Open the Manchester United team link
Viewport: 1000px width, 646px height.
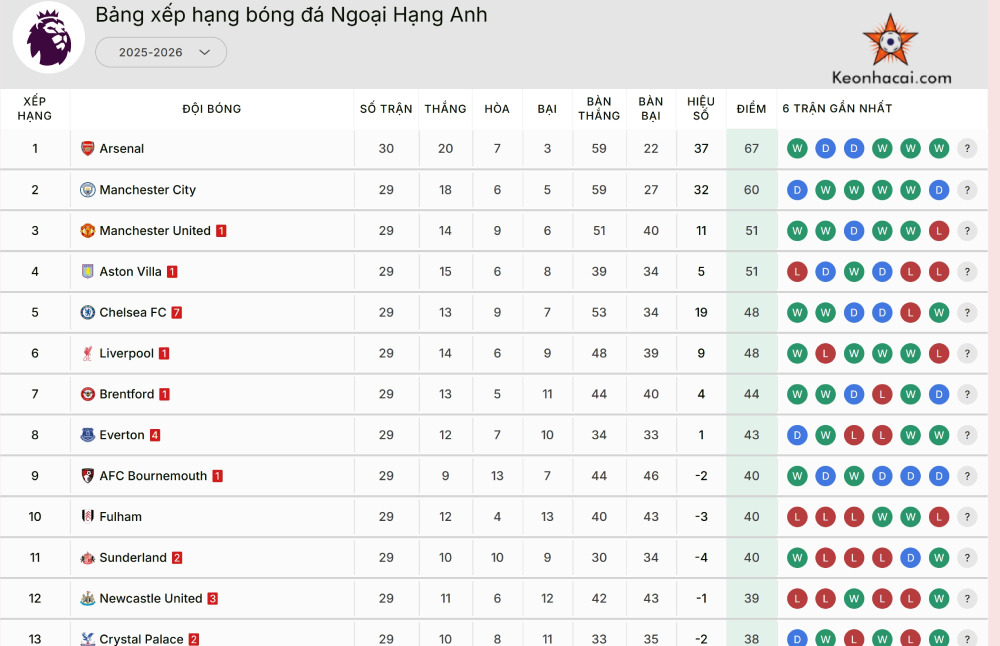[155, 231]
